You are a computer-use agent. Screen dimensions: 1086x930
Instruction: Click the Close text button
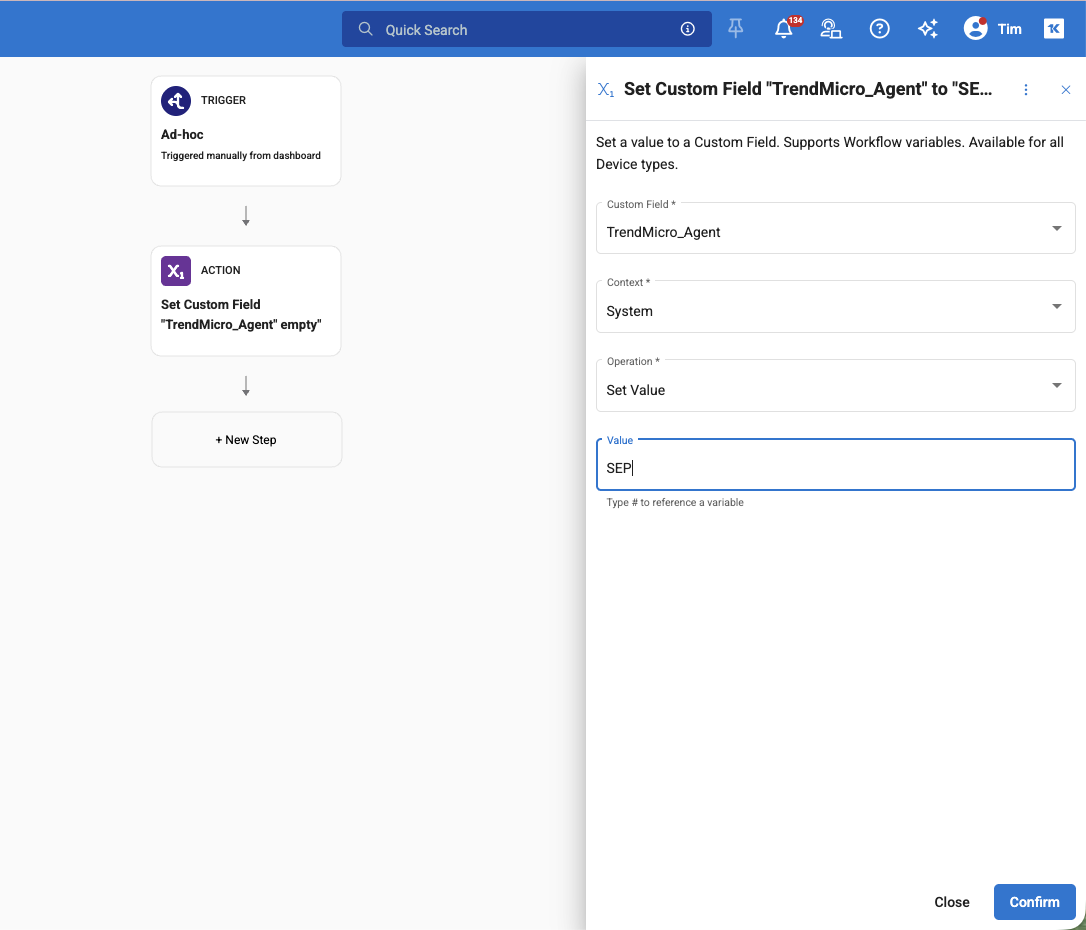coord(952,902)
